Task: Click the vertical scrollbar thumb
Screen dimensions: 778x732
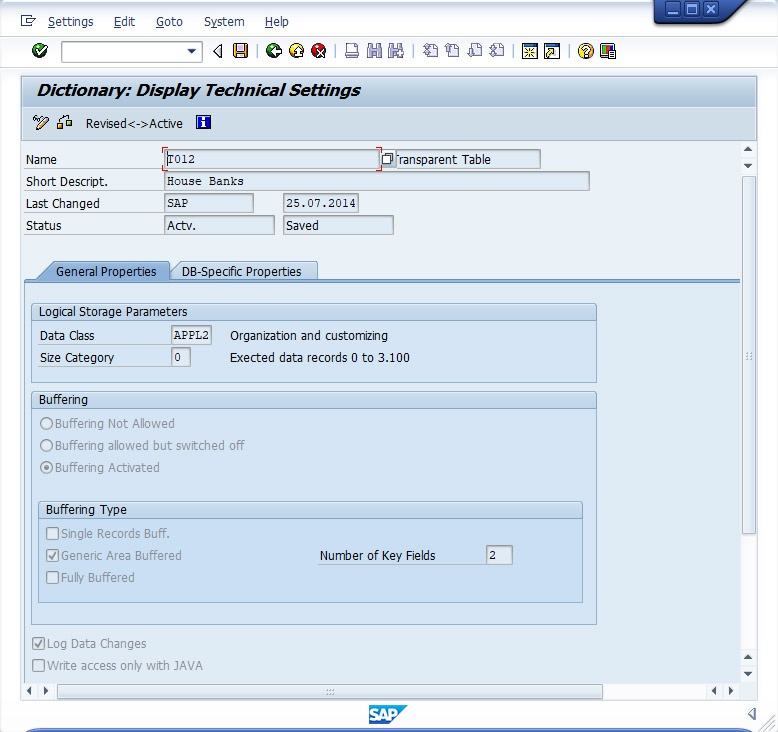Action: 748,355
